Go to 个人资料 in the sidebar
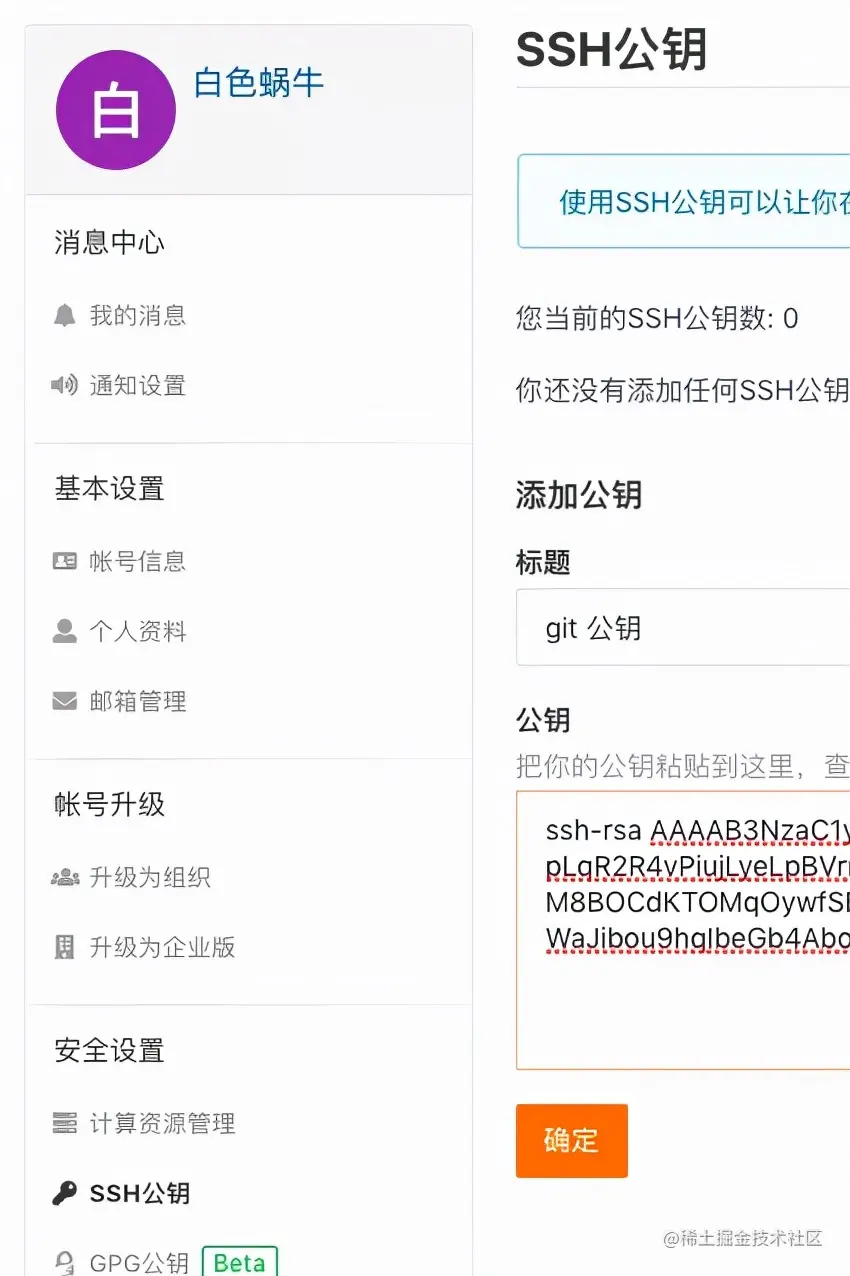 (x=138, y=632)
